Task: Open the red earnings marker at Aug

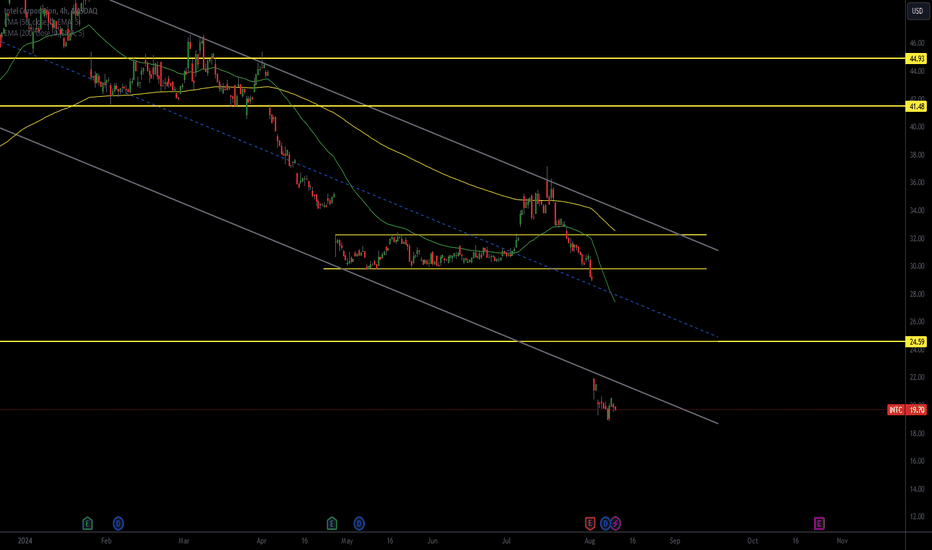Action: coord(590,524)
